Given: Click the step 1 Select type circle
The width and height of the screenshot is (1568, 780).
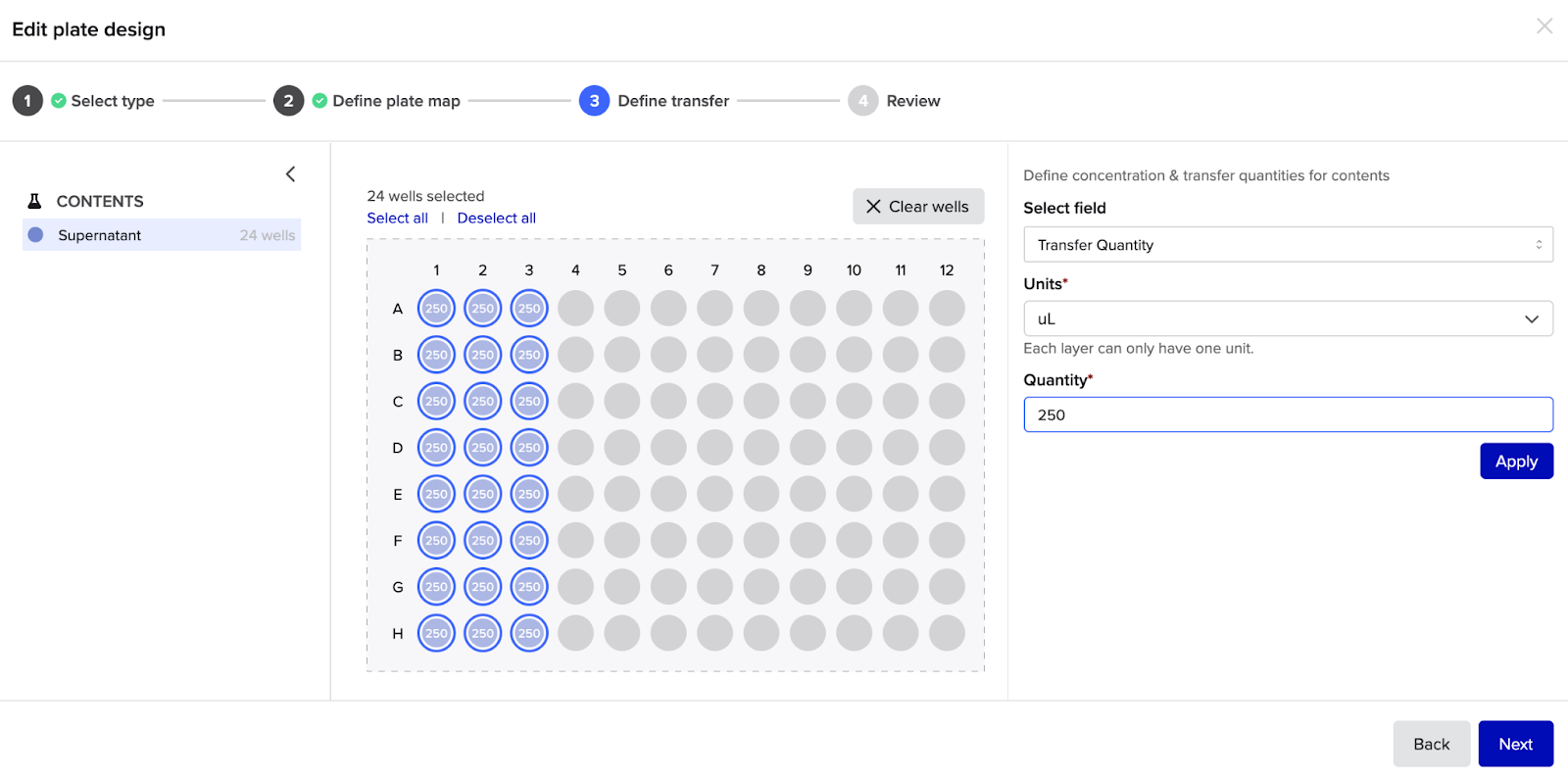Looking at the screenshot, I should 27,101.
